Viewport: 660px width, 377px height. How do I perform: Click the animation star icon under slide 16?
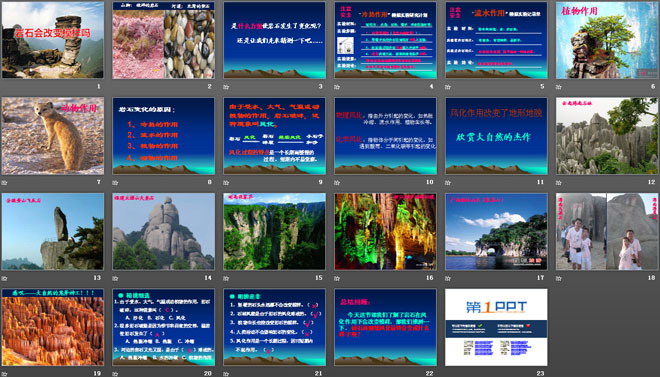(x=337, y=278)
